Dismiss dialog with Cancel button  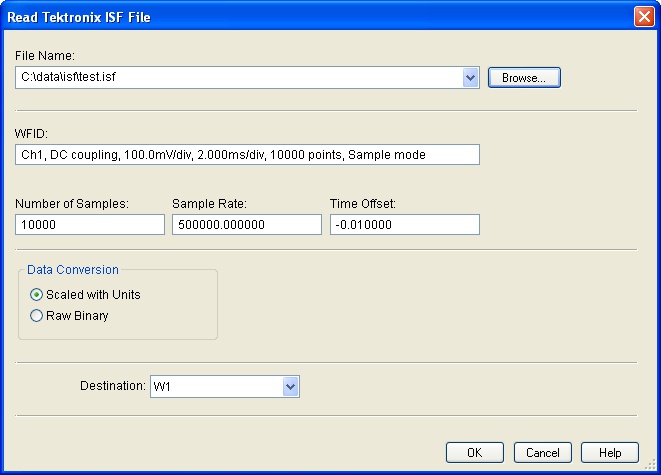pos(543,453)
